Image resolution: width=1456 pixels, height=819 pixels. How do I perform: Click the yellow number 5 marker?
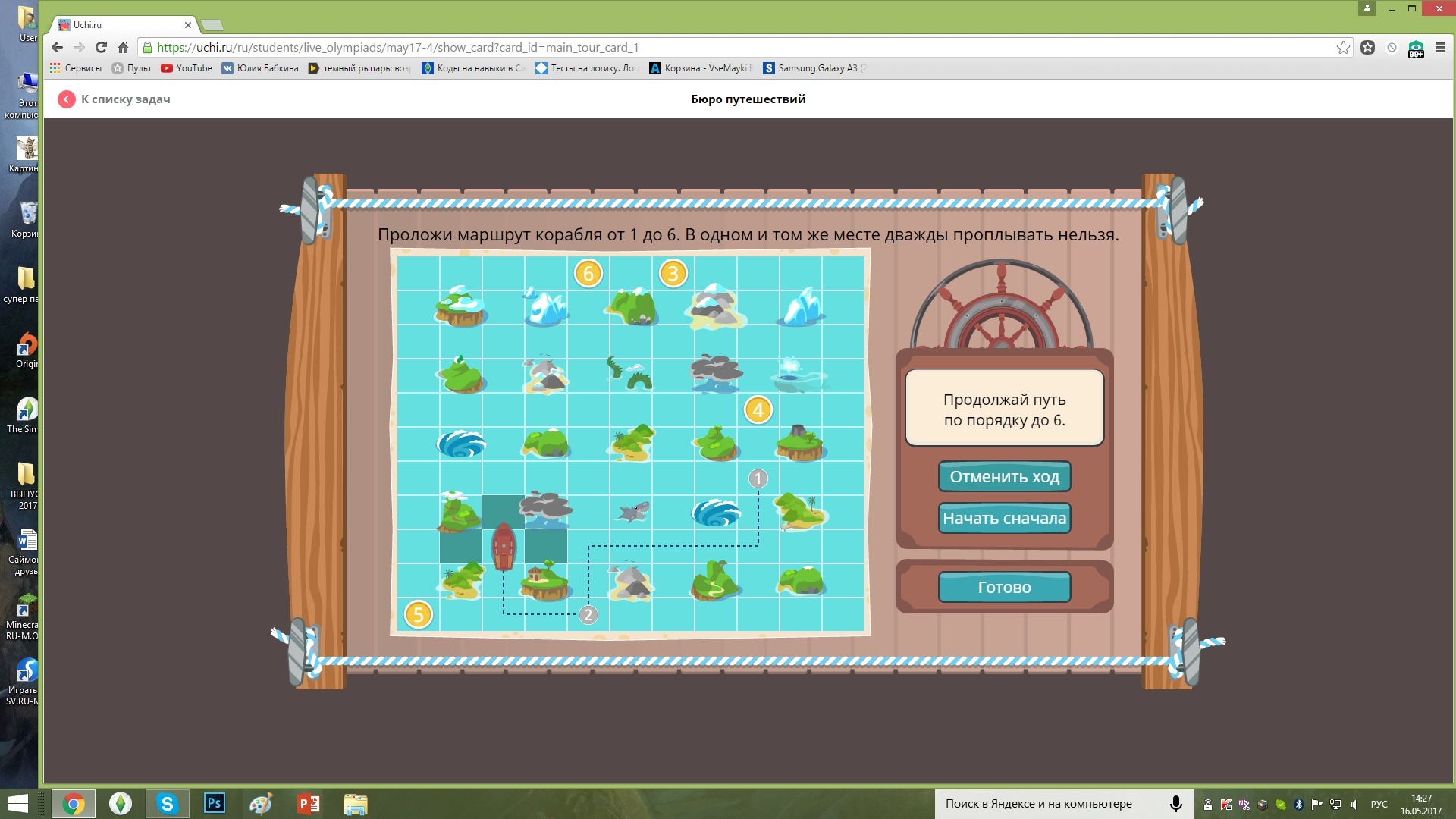(x=418, y=615)
